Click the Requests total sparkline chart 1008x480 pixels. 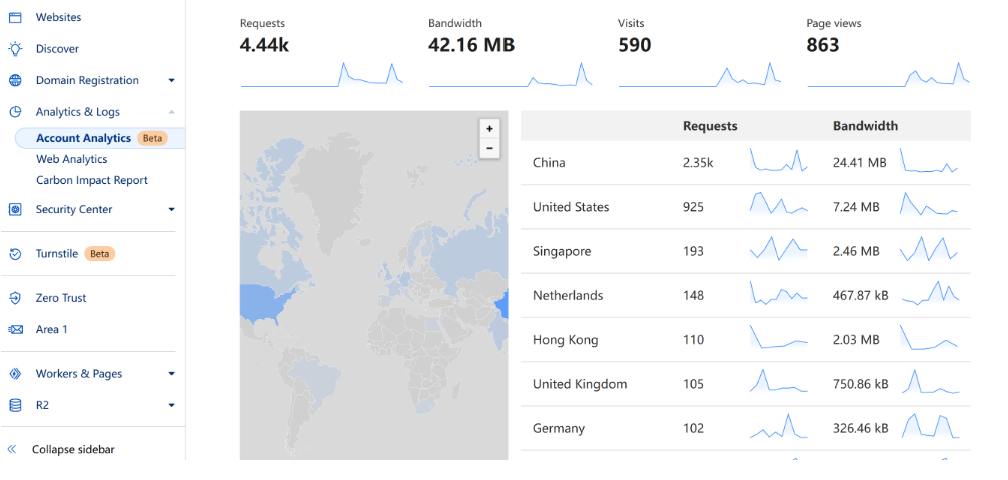321,75
